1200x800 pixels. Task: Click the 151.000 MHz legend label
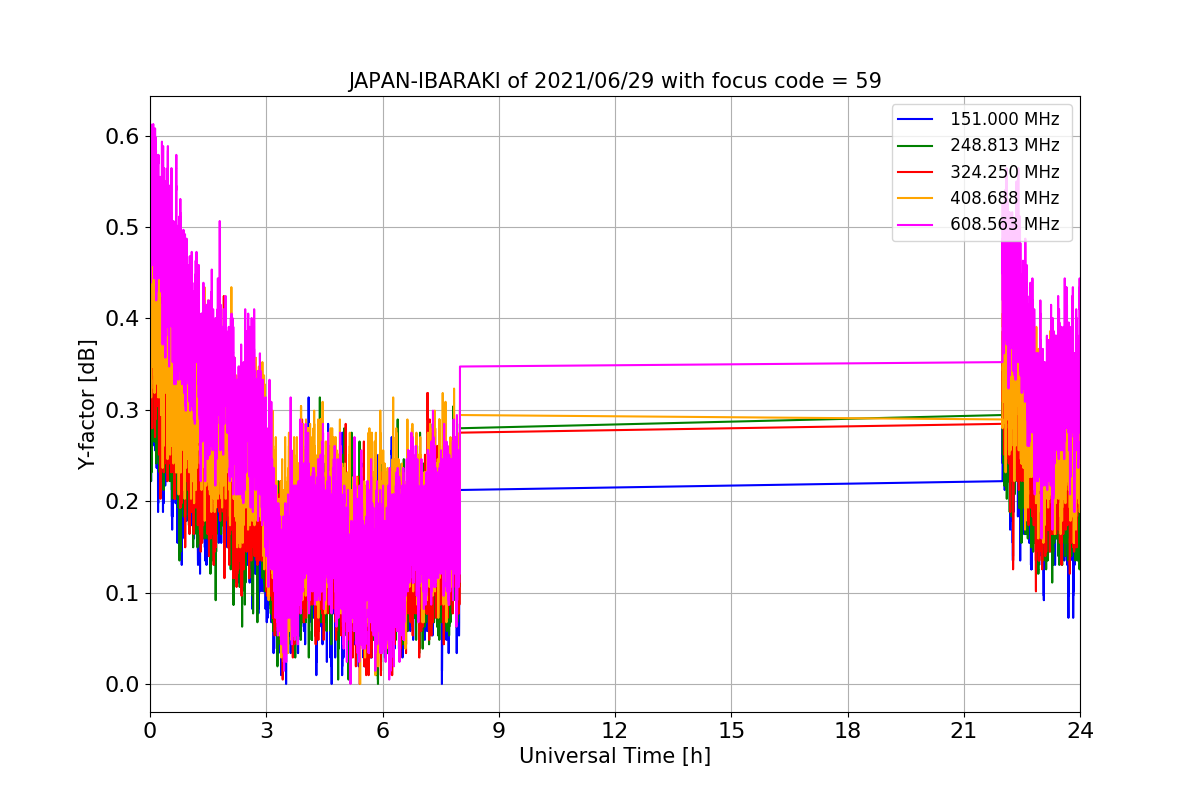tap(1004, 119)
